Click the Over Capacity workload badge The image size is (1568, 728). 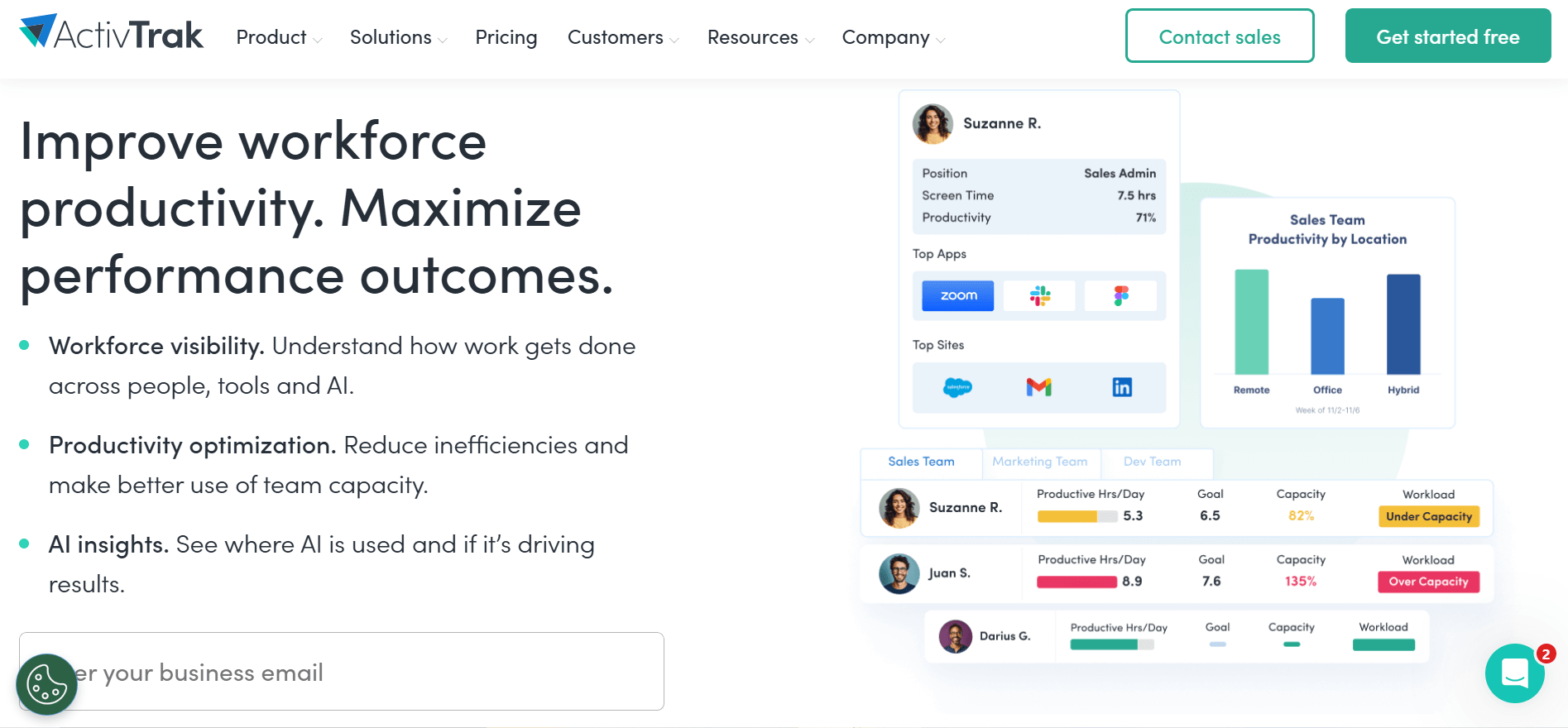coord(1429,582)
